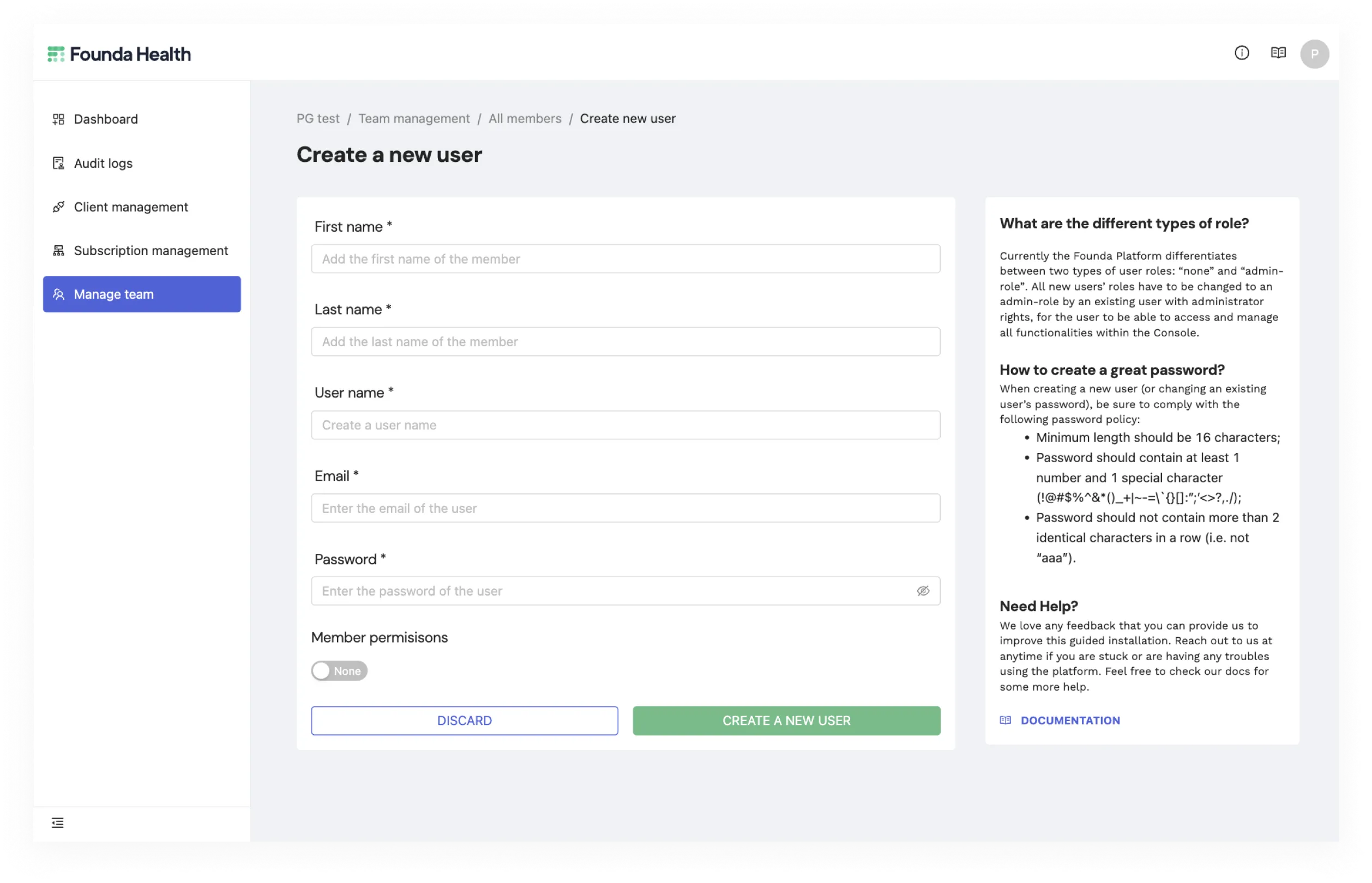Screen dimensions: 1372x883
Task: Show password with the eye icon
Action: point(922,591)
